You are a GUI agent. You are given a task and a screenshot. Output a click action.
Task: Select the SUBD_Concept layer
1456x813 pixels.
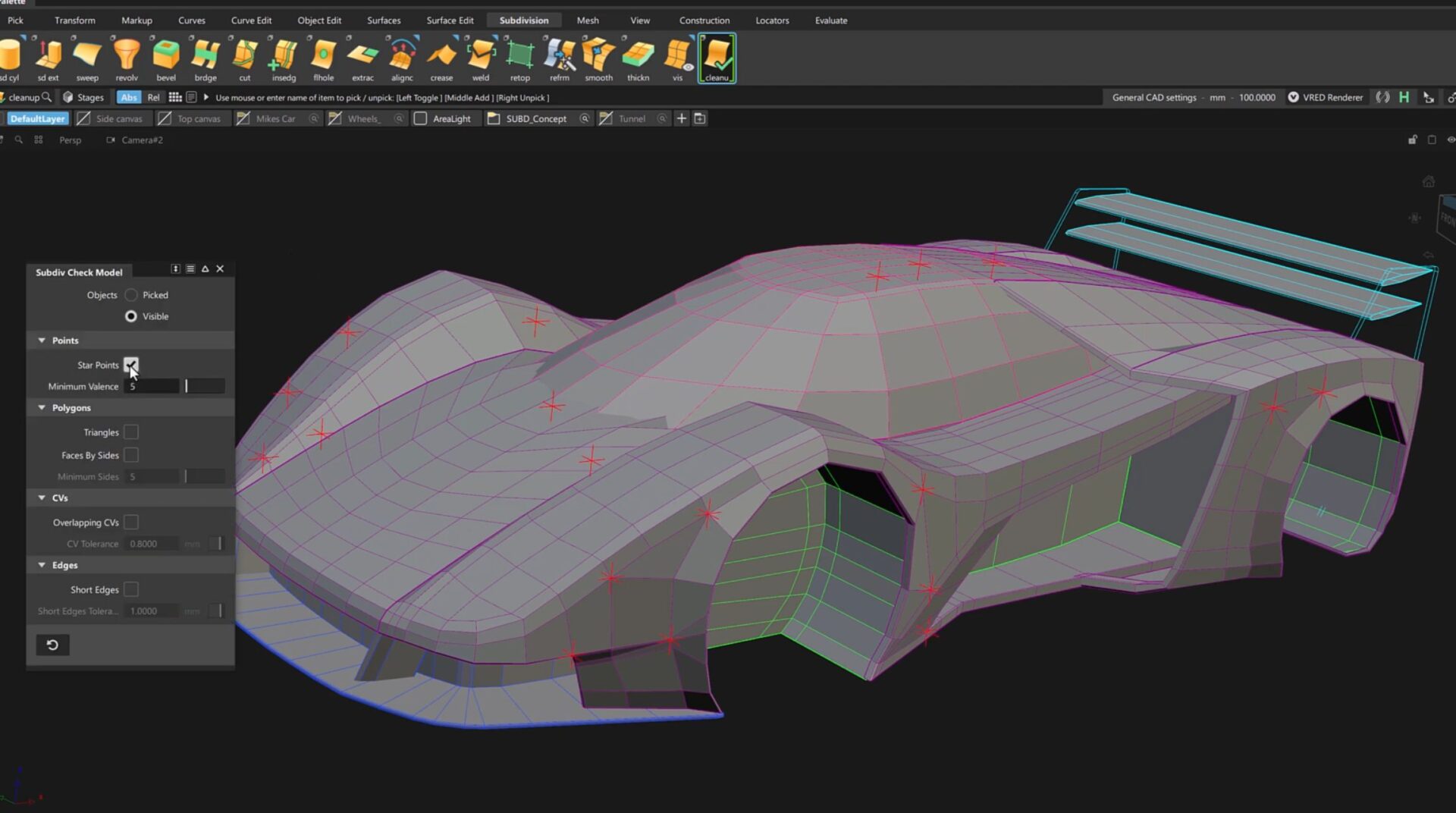coord(535,118)
